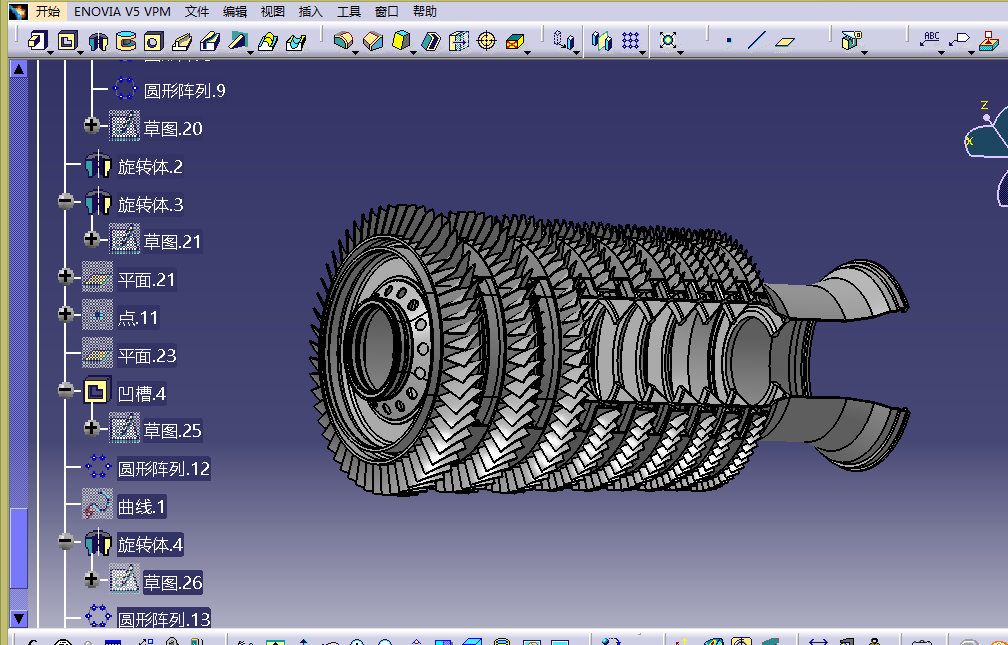The image size is (1008, 645).
Task: Expand the 草图.26 tree node
Action: pos(92,579)
